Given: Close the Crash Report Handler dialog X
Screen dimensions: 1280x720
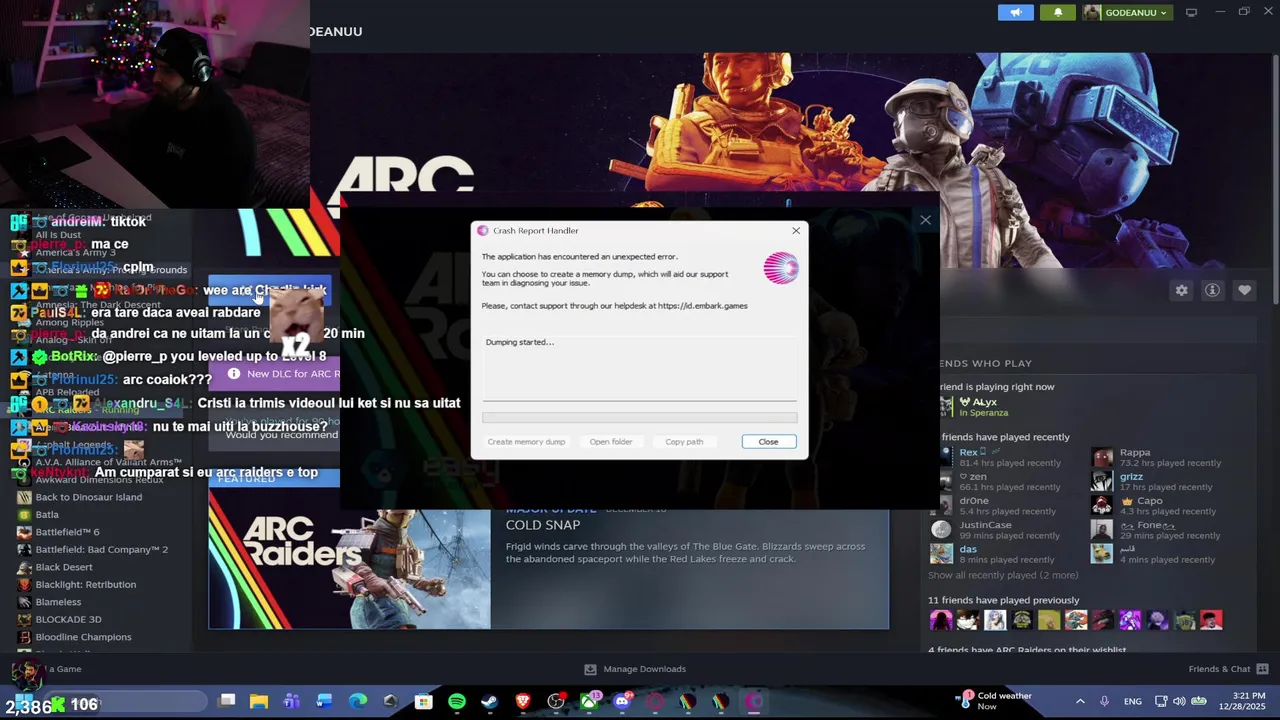Looking at the screenshot, I should pyautogui.click(x=796, y=231).
